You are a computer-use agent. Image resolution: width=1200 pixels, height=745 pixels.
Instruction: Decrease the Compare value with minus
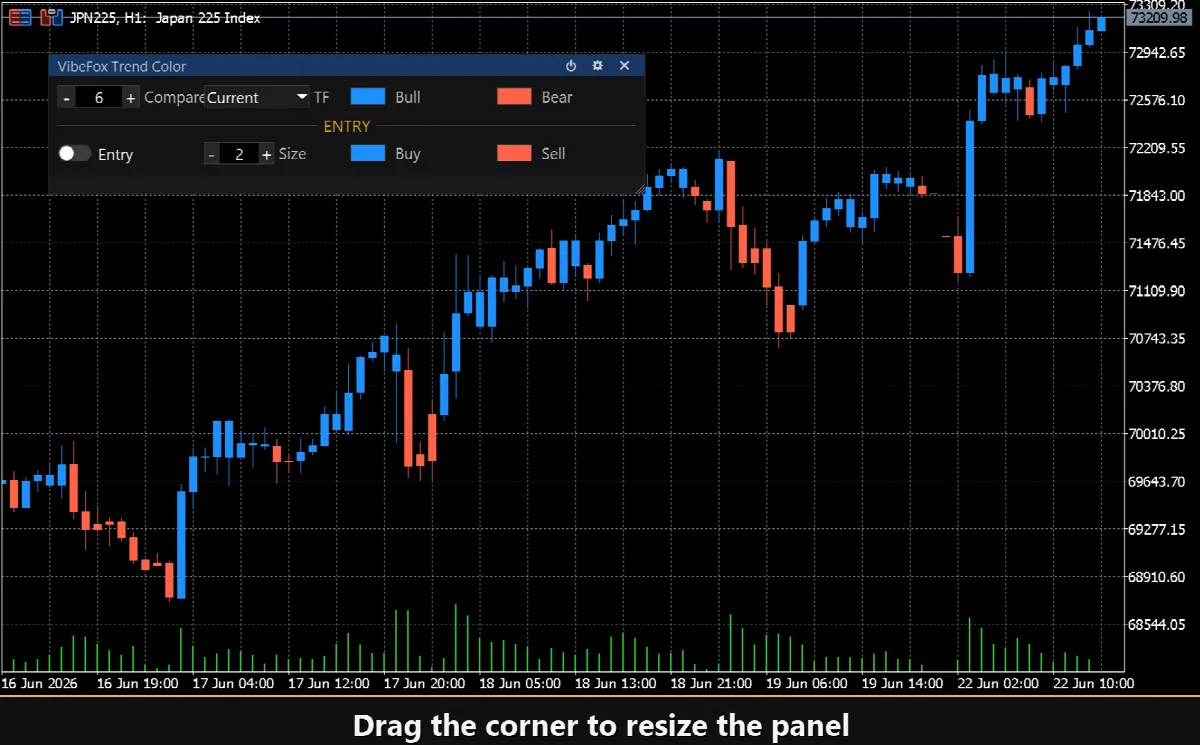tap(66, 97)
